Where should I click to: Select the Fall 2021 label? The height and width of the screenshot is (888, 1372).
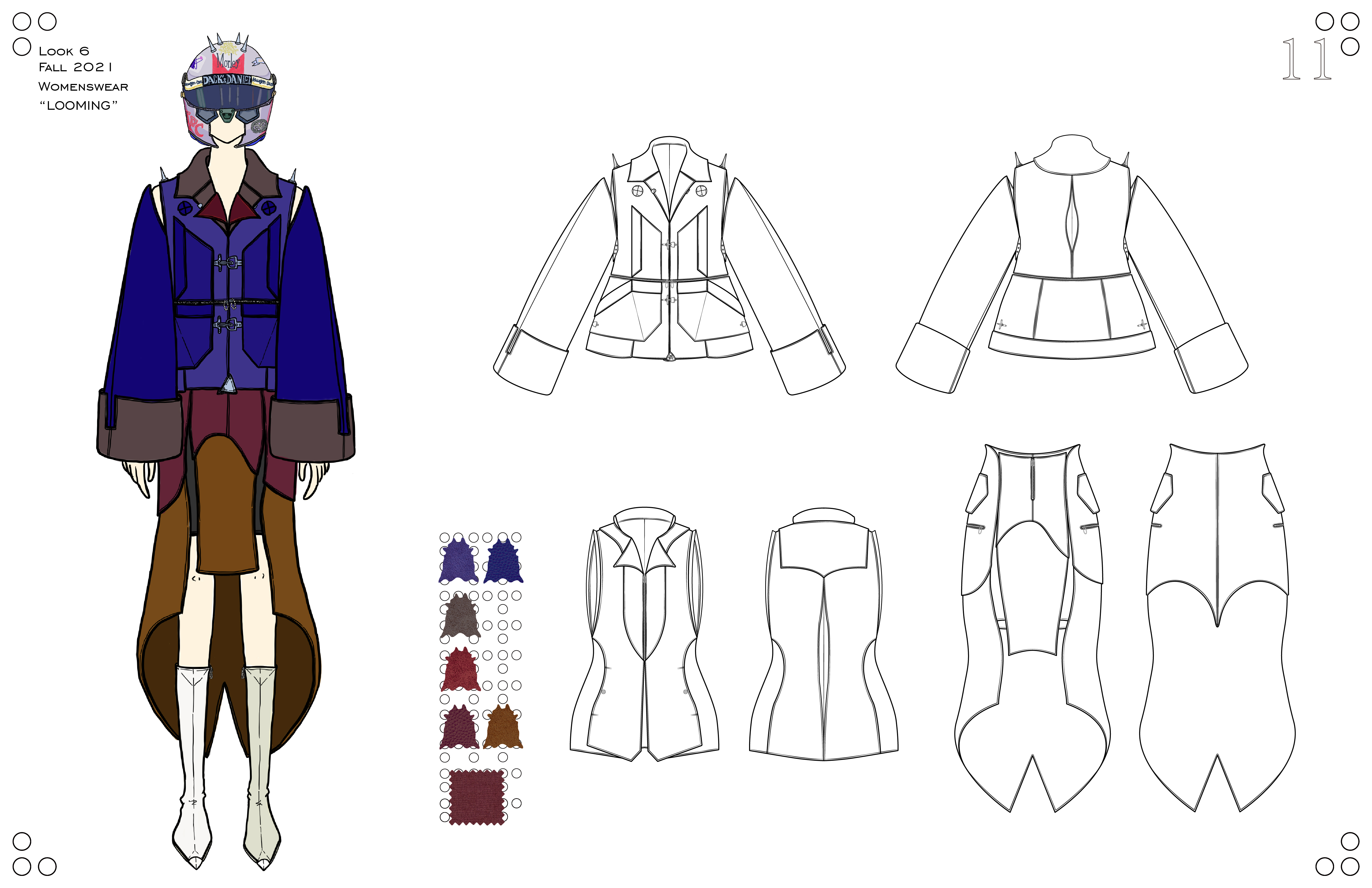(x=75, y=68)
